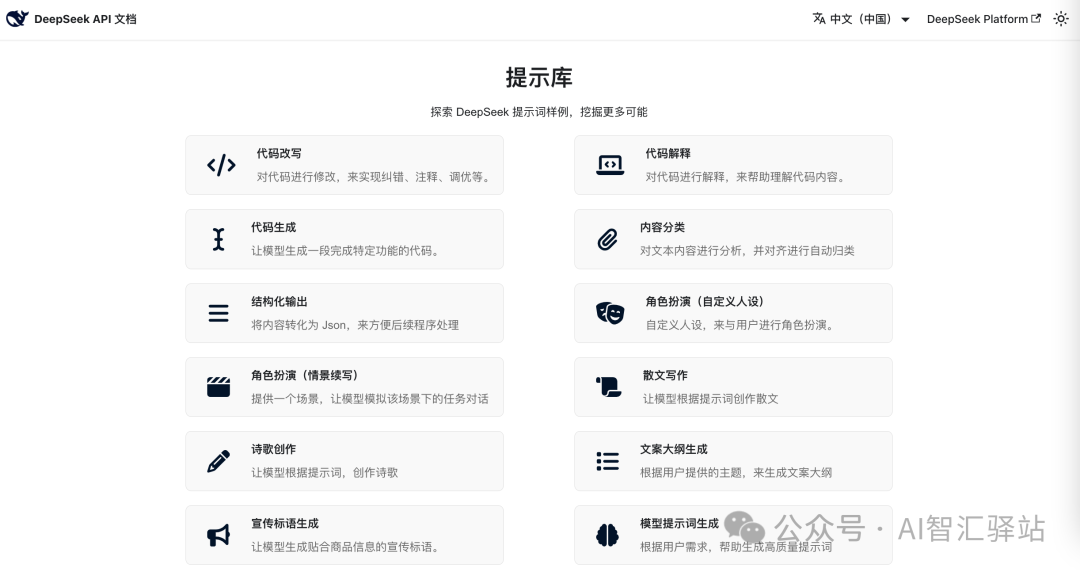This screenshot has width=1080, height=572.
Task: Click the scroll icon for 散文写作
Action: tap(608, 387)
